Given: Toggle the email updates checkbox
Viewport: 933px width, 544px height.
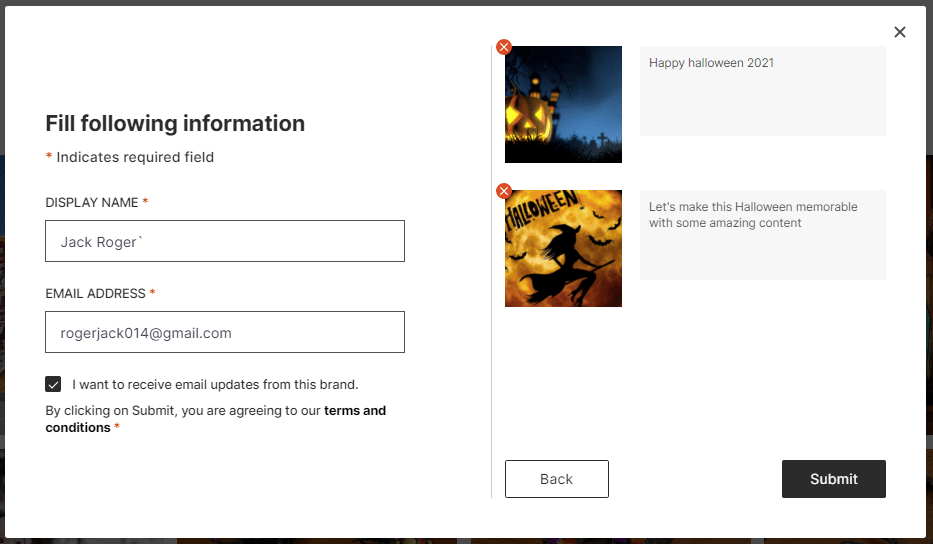Looking at the screenshot, I should pyautogui.click(x=53, y=384).
